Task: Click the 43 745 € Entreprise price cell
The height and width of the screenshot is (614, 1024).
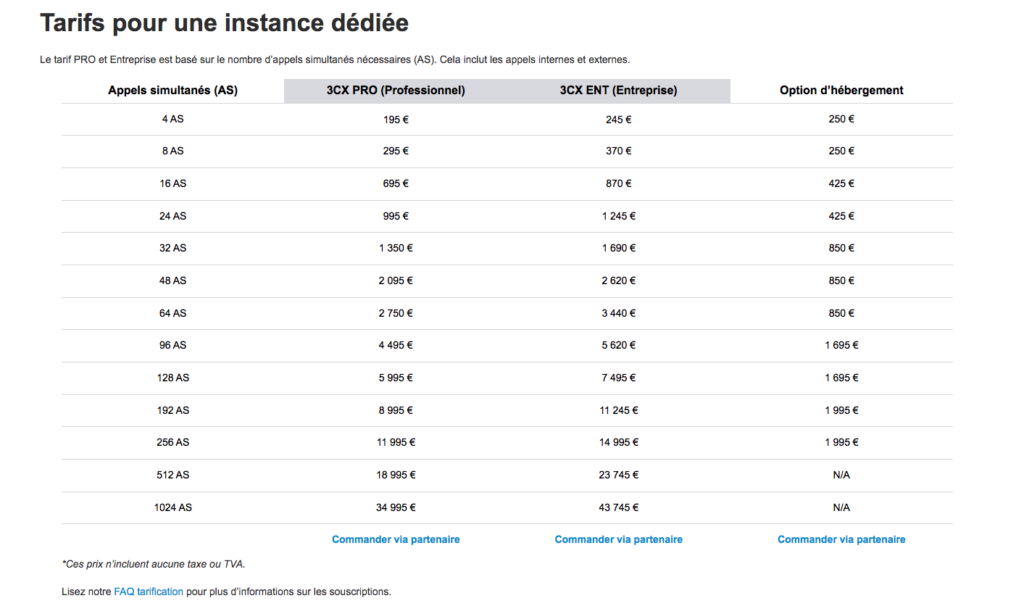Action: [618, 508]
